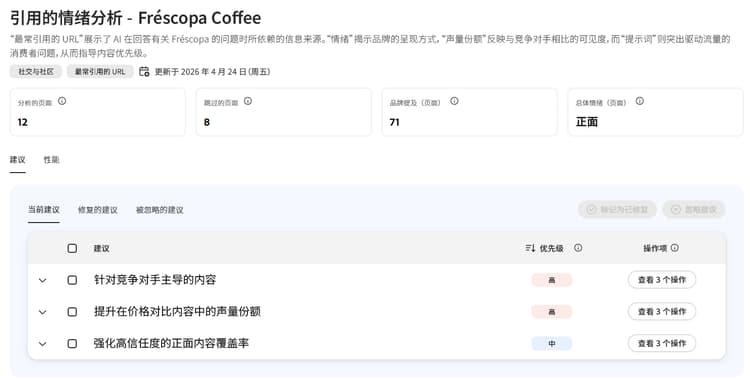Image resolution: width=750 pixels, height=379 pixels.
Task: Click the 操作项 column header text
Action: coord(655,248)
